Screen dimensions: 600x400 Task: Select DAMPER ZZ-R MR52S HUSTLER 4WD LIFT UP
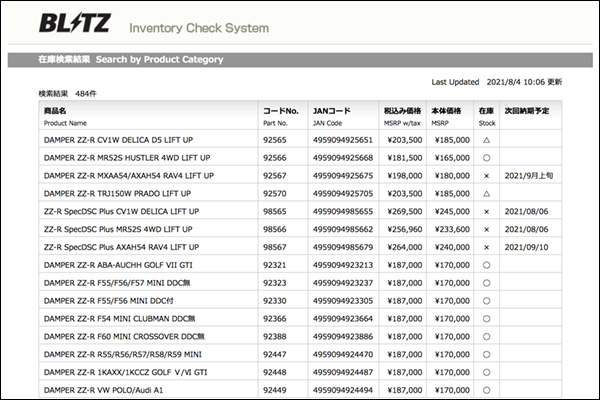(x=127, y=158)
